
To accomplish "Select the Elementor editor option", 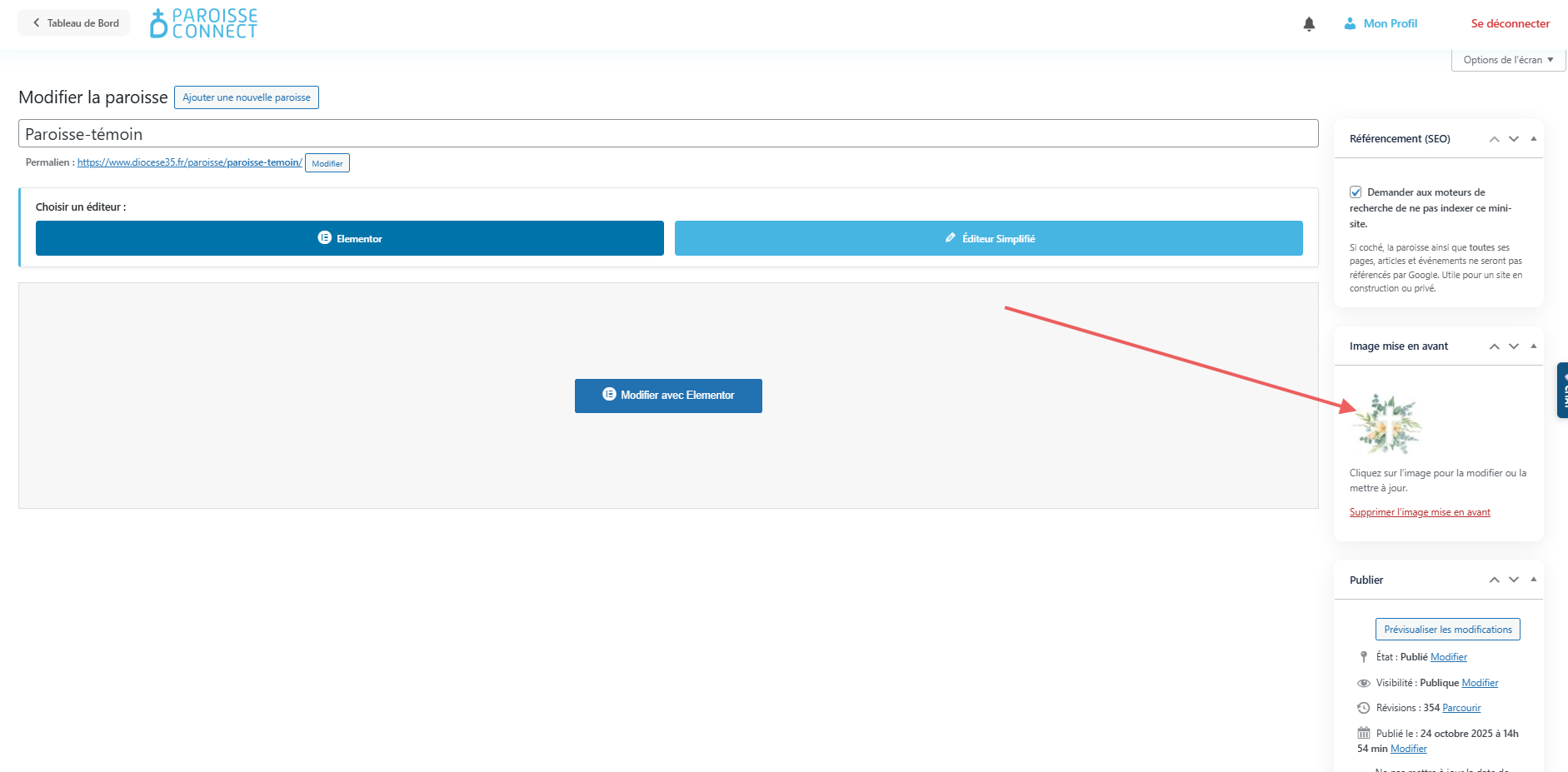I will point(349,238).
